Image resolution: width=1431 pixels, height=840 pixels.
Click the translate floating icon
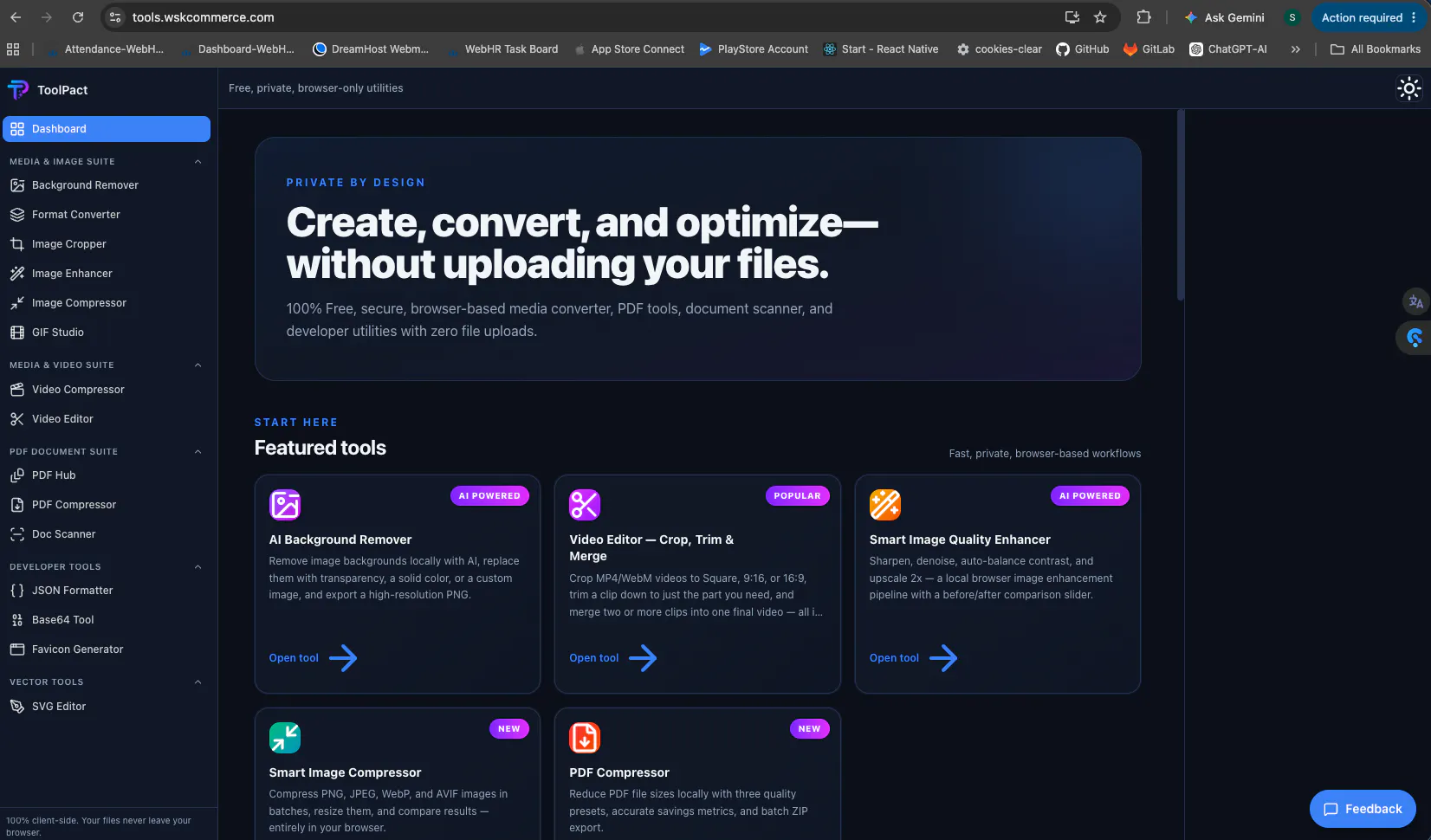click(1416, 301)
